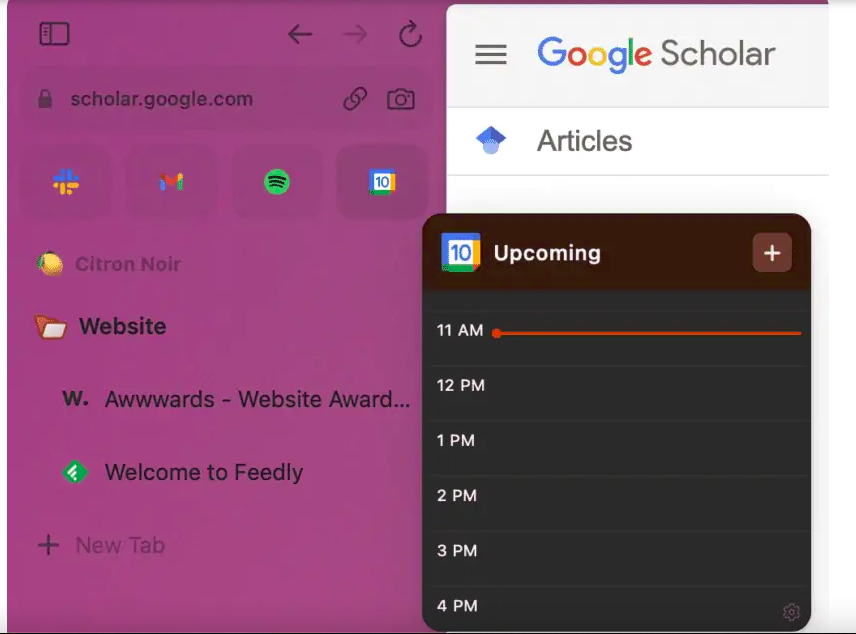Screen dimensions: 856x634
Task: Click the forward navigation arrow
Action: [355, 35]
